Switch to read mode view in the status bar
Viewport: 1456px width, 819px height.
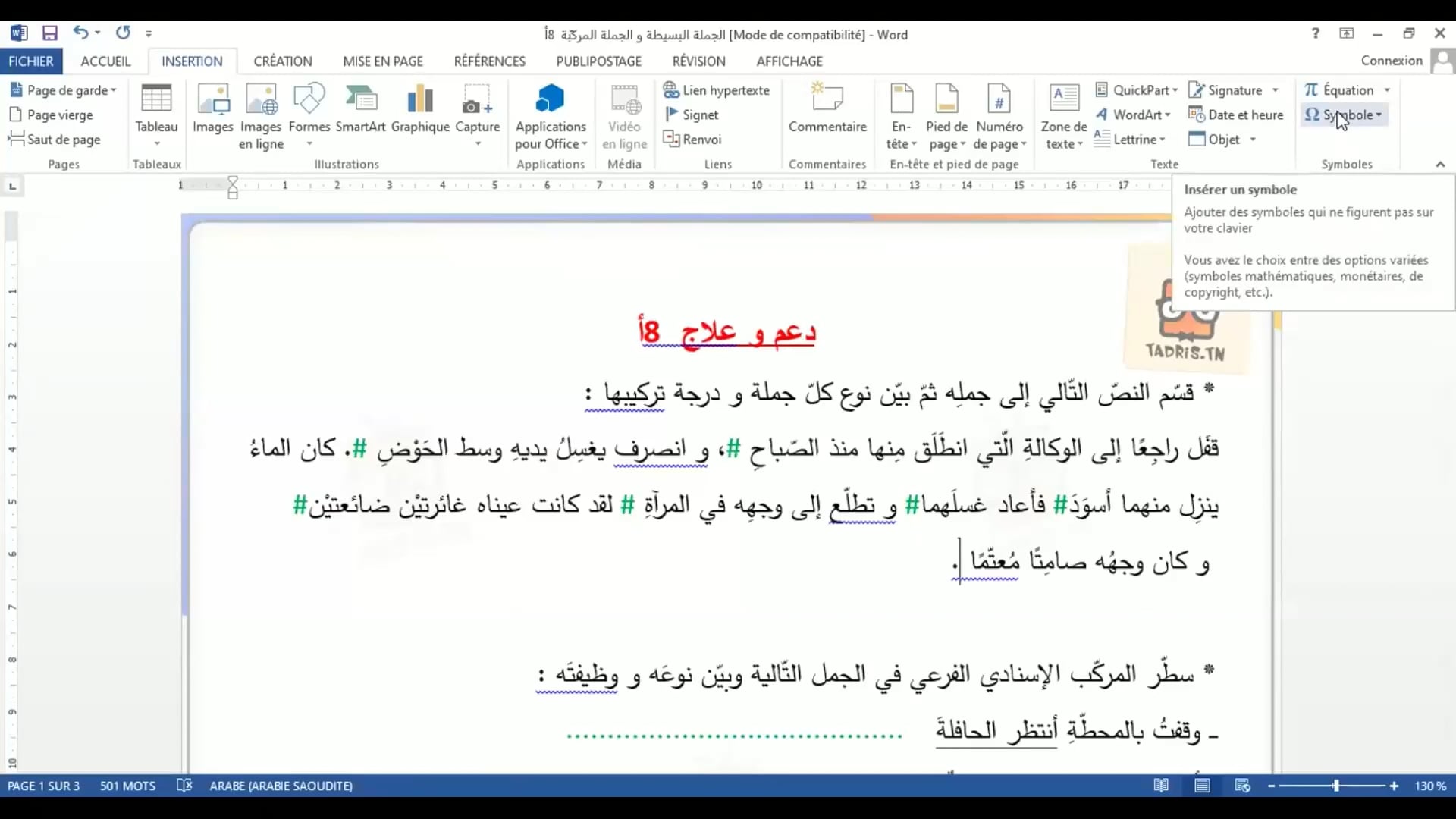1161,786
